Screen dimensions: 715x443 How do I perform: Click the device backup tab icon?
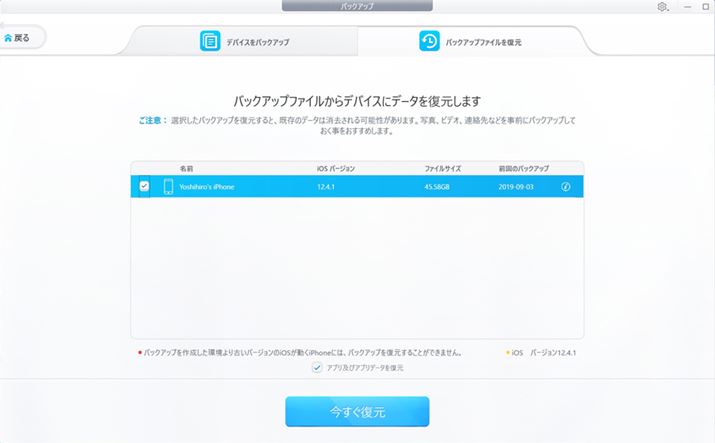point(210,42)
